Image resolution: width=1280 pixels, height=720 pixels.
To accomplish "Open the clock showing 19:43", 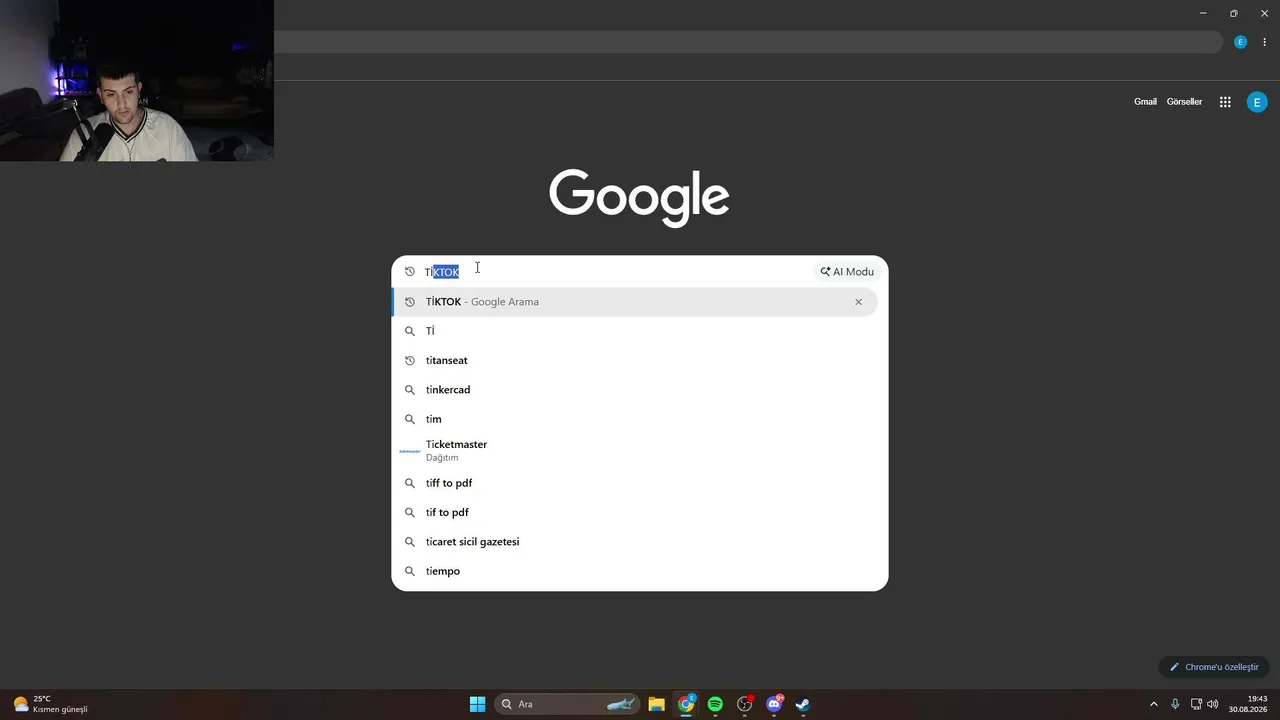I will coord(1249,704).
